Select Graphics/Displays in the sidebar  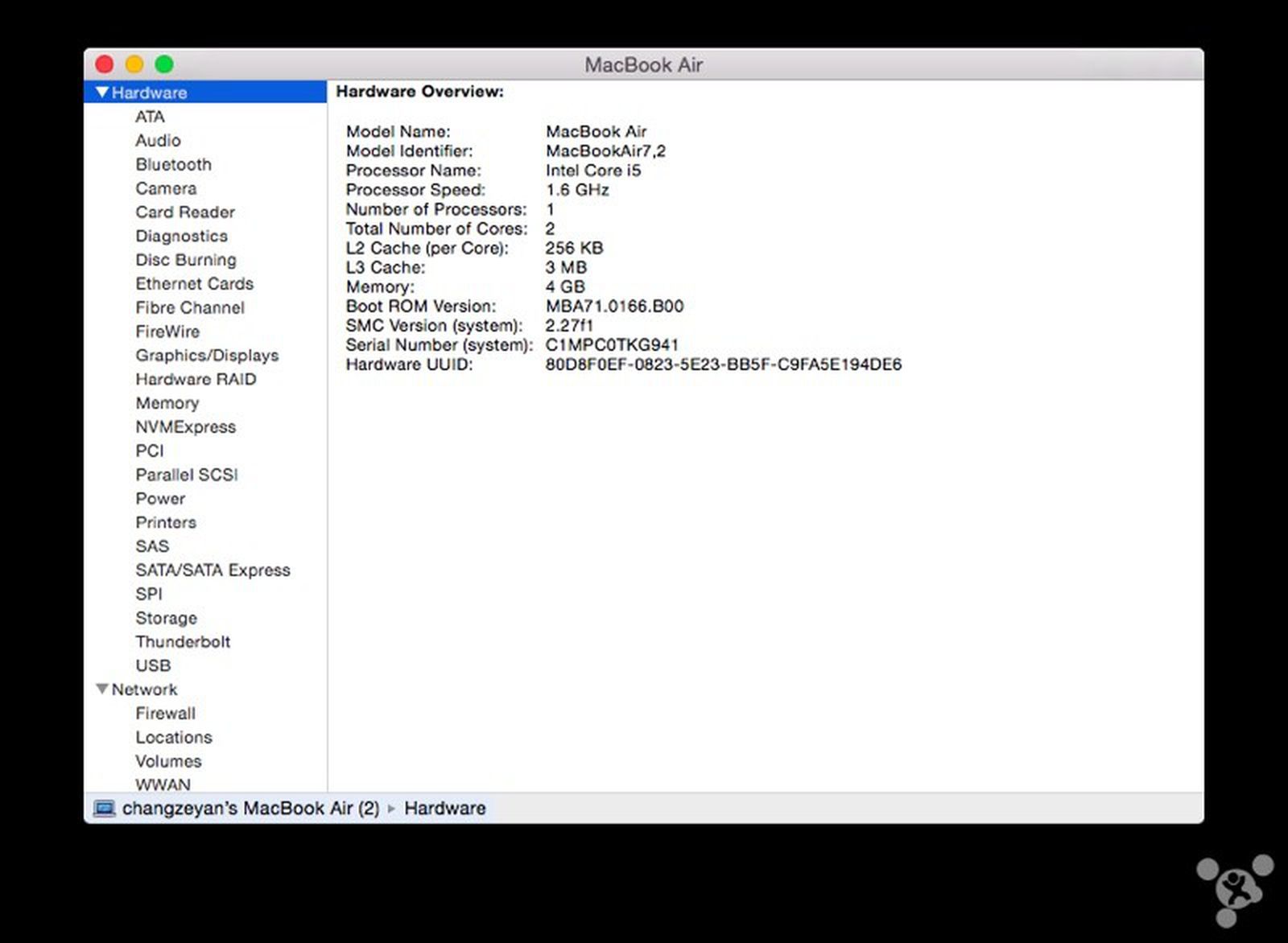tap(207, 355)
